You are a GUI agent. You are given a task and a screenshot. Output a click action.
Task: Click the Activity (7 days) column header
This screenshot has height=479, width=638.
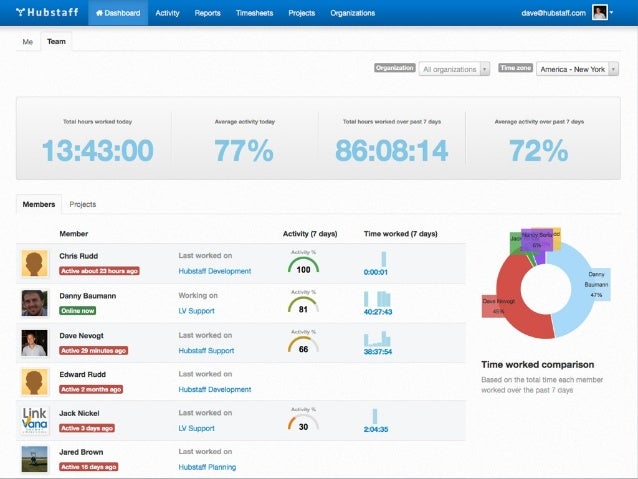click(x=310, y=234)
